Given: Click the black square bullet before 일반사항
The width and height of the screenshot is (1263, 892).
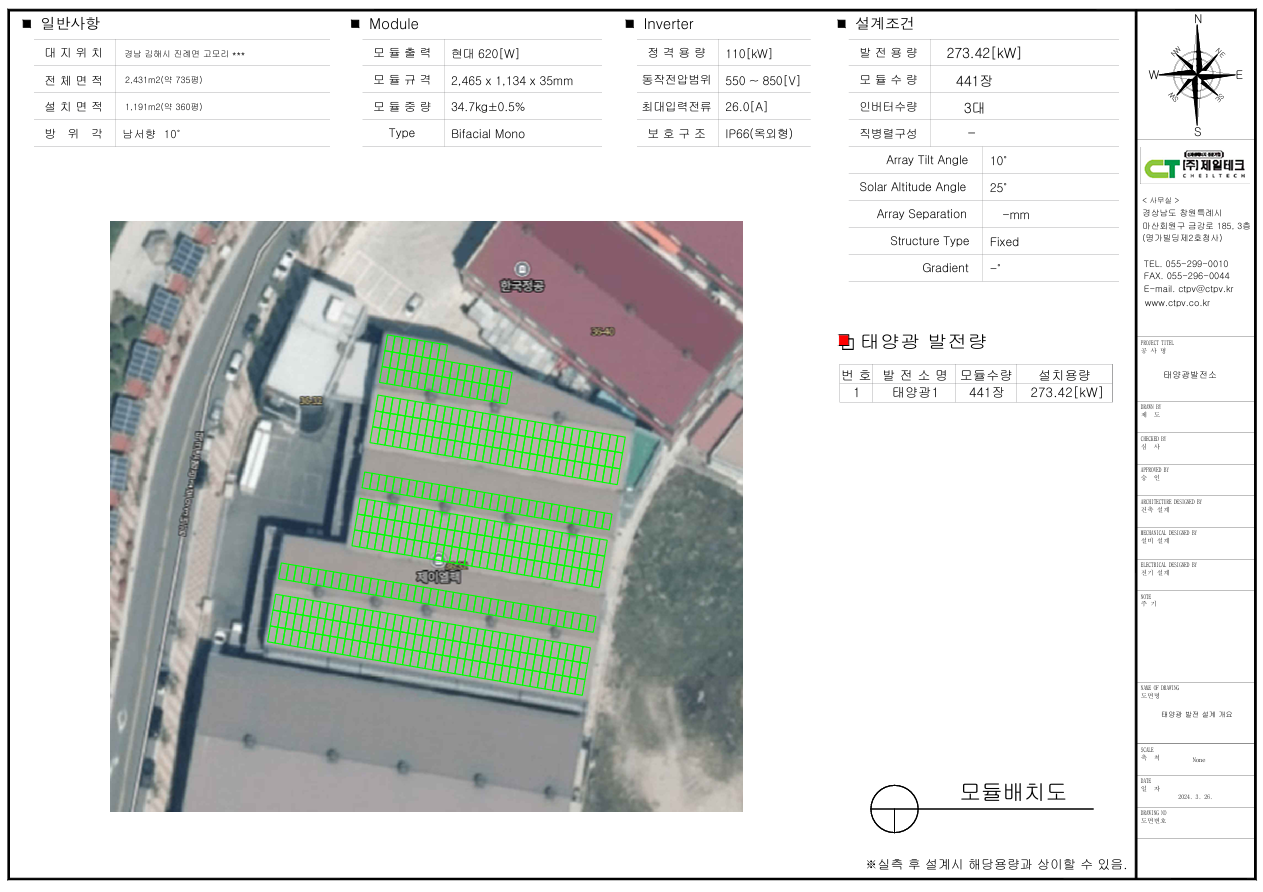Looking at the screenshot, I should (27, 24).
